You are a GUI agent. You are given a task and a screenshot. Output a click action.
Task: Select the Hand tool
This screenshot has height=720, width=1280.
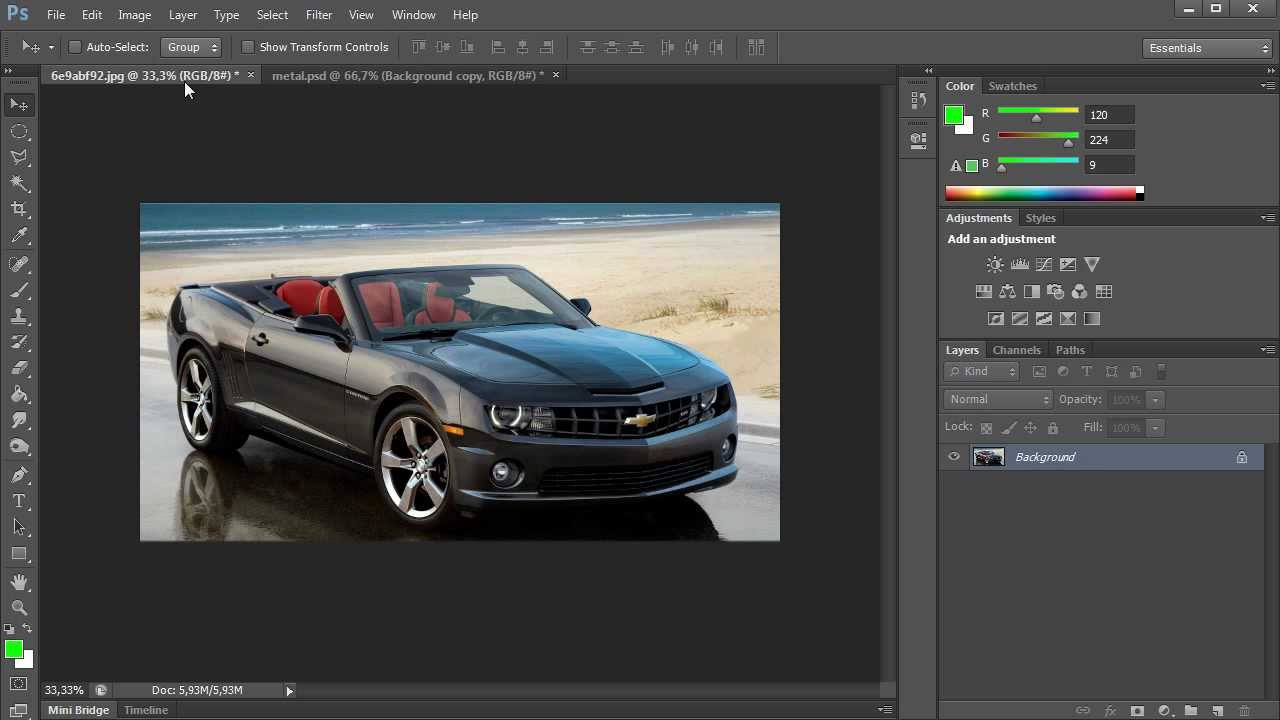19,581
